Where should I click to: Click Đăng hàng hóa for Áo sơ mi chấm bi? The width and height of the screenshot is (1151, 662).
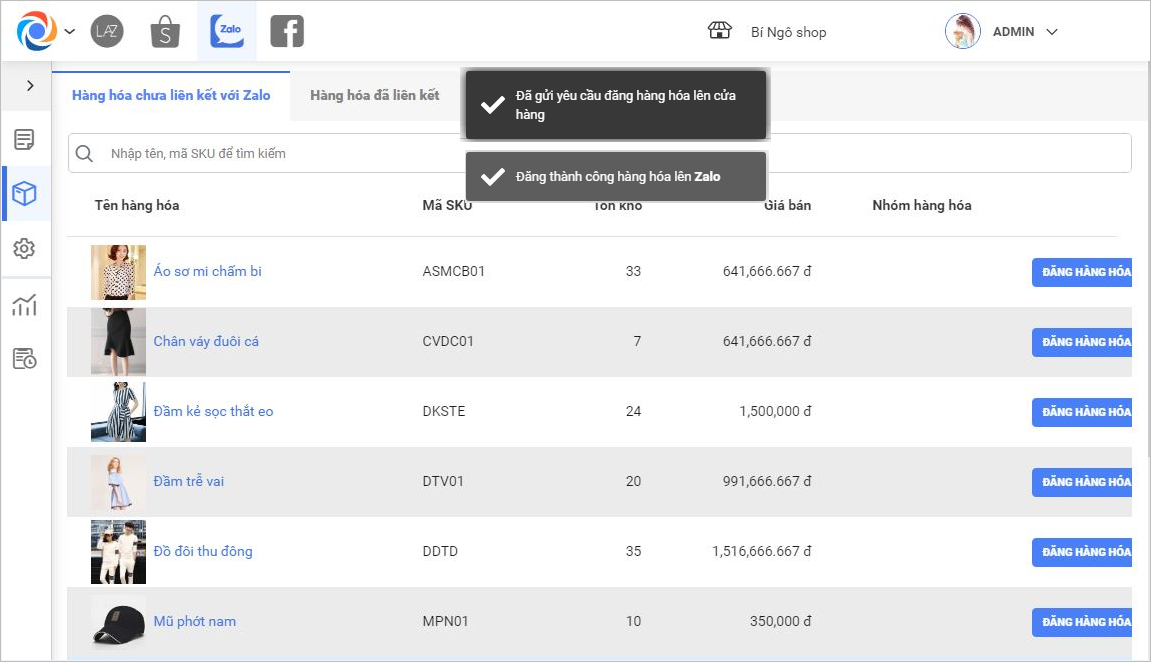[1085, 272]
